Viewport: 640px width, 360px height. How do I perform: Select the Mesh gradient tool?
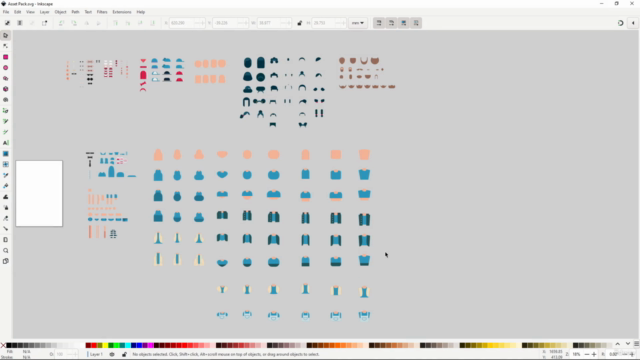[x=6, y=164]
